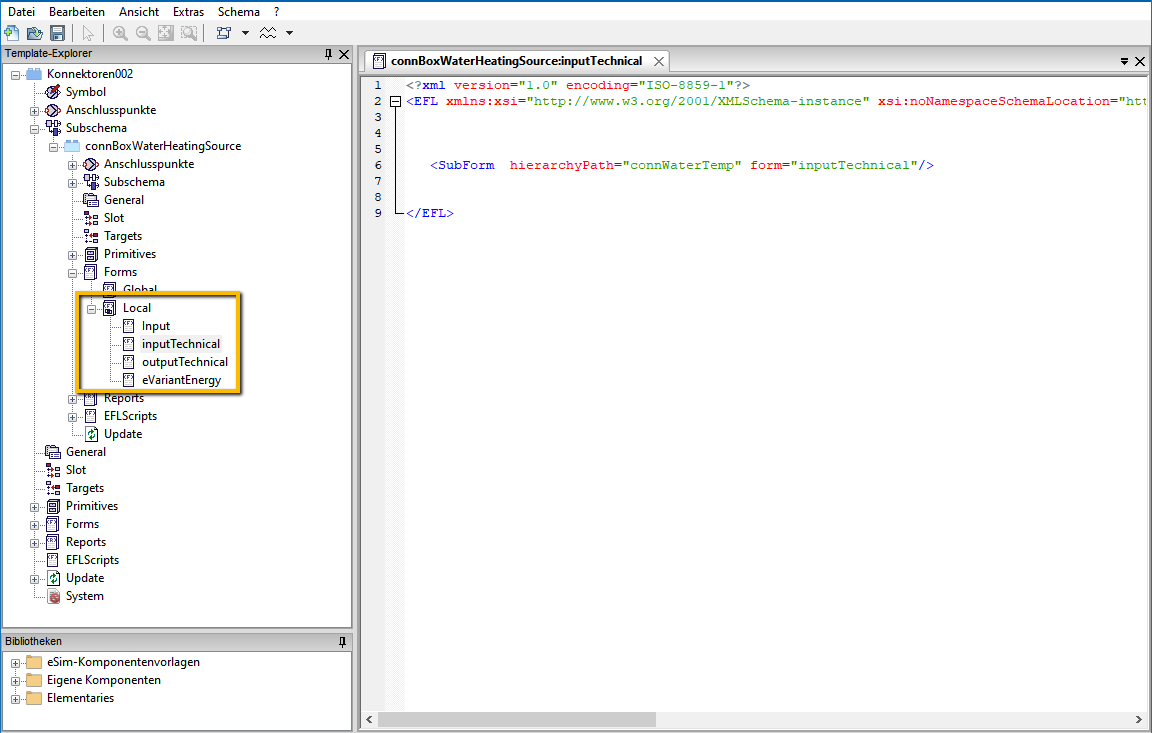
Task: Select Konnektoren002 in the tree
Action: [x=90, y=73]
